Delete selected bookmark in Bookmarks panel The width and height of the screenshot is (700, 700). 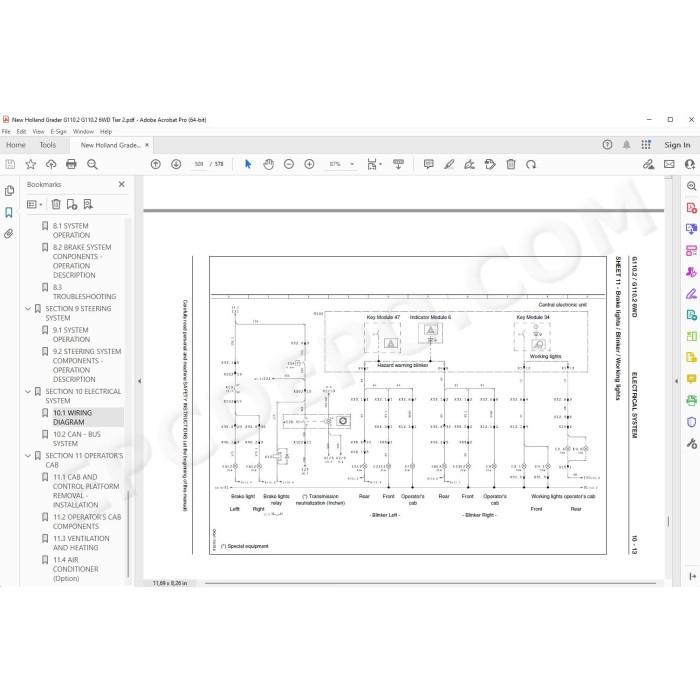pyautogui.click(x=56, y=204)
